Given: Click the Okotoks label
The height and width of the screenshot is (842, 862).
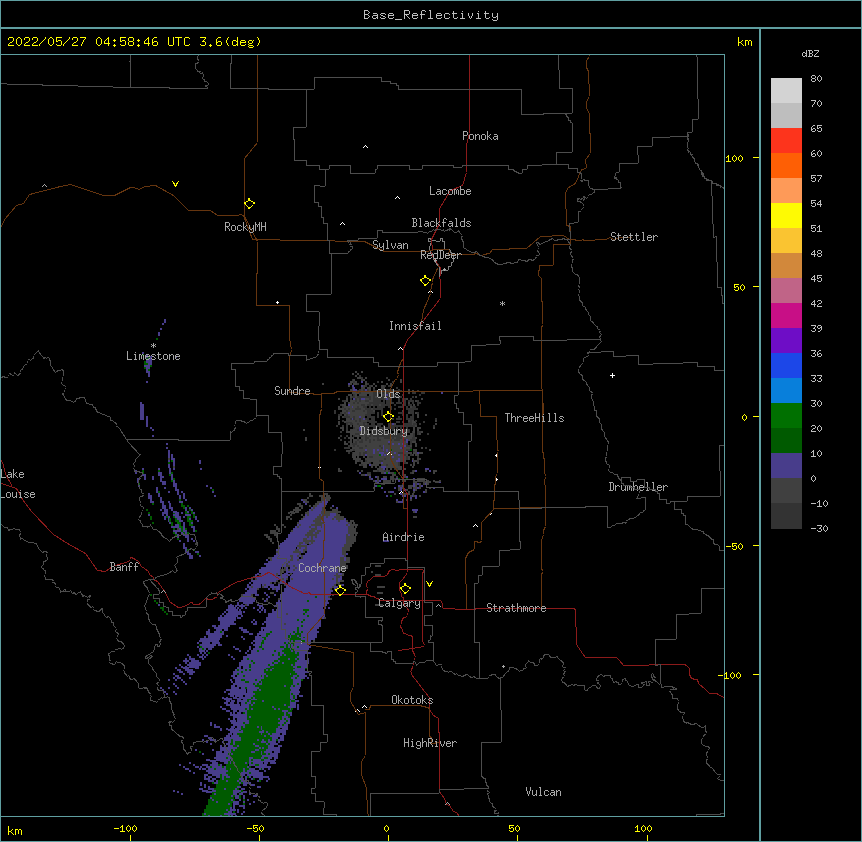Looking at the screenshot, I should pos(412,700).
